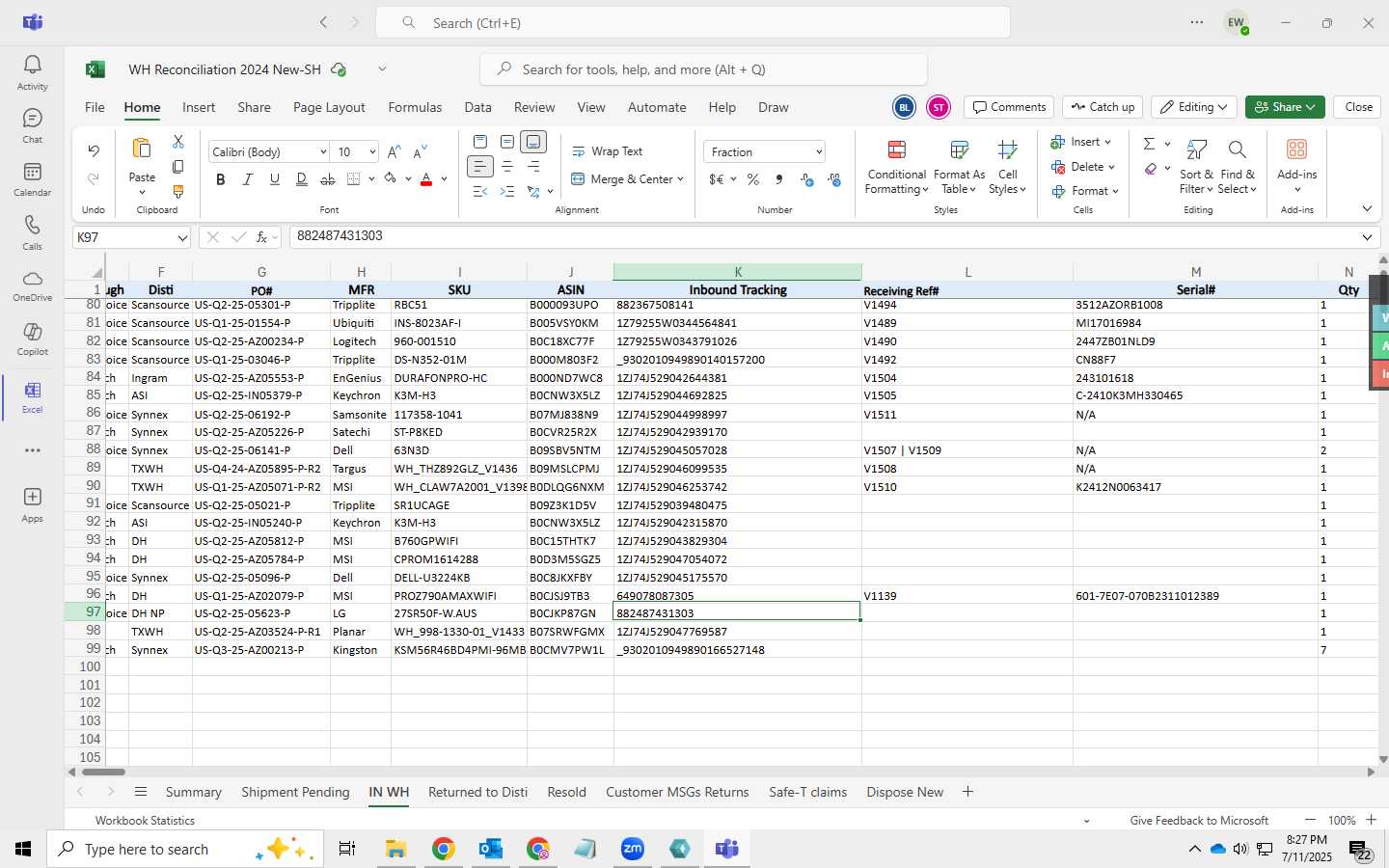The height and width of the screenshot is (868, 1389).
Task: Apply the fill color bucket
Action: (390, 178)
